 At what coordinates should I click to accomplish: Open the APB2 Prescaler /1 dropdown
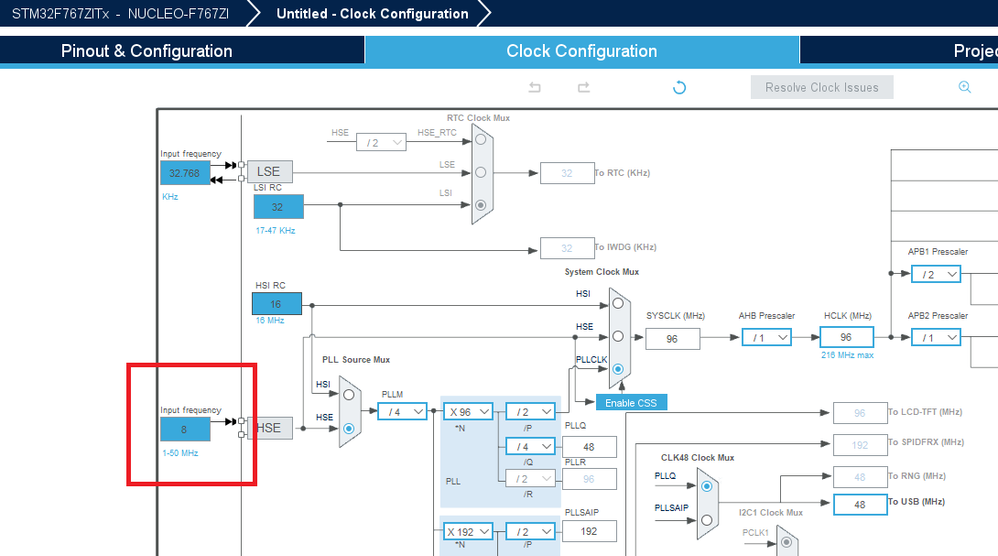[x=936, y=337]
